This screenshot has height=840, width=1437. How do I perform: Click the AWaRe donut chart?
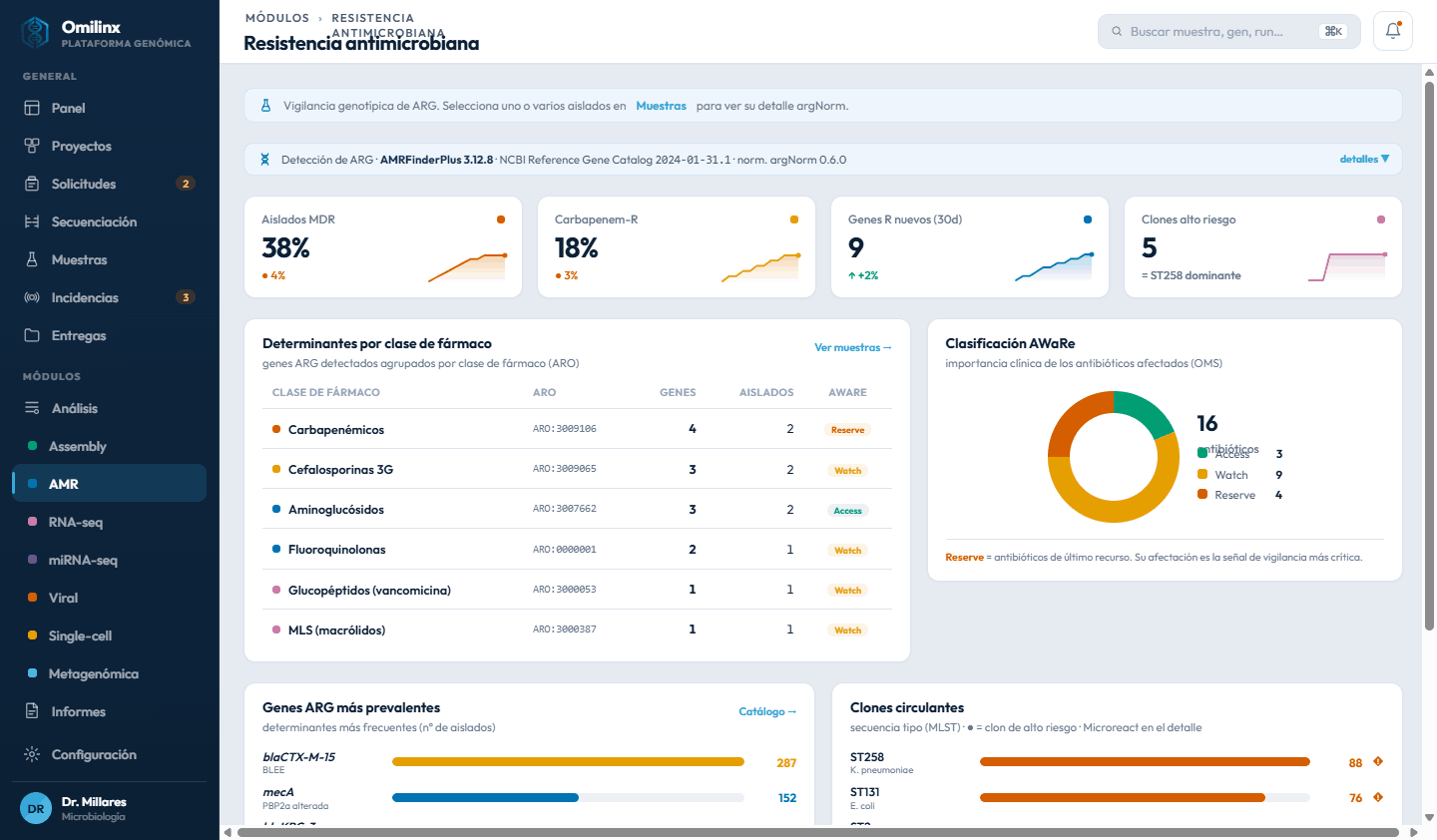1113,457
